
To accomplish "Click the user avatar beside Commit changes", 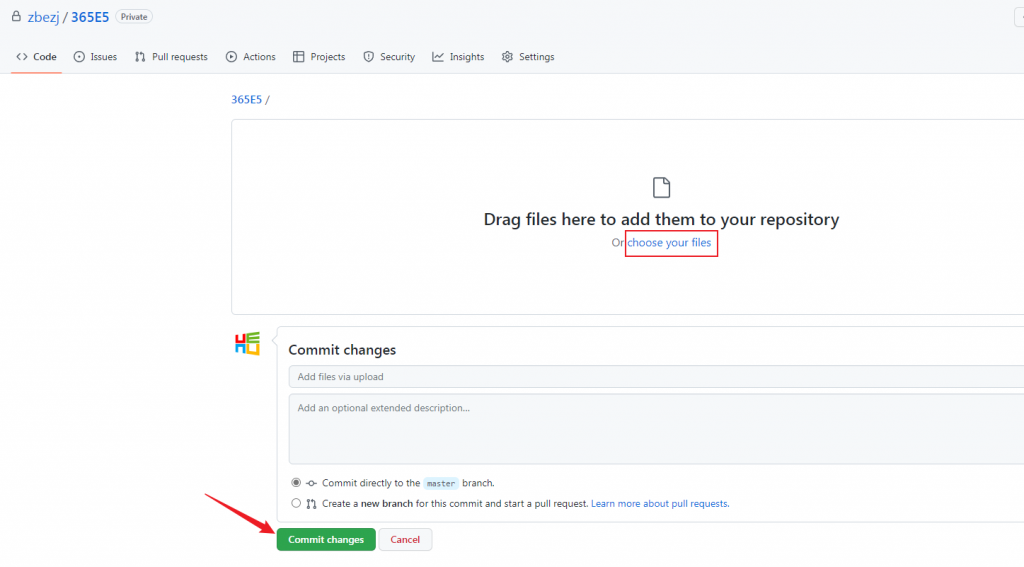I will tap(247, 343).
